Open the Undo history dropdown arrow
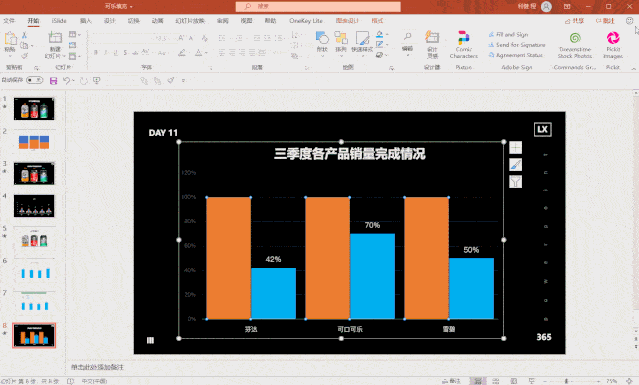This screenshot has height=385, width=639. (x=73, y=81)
